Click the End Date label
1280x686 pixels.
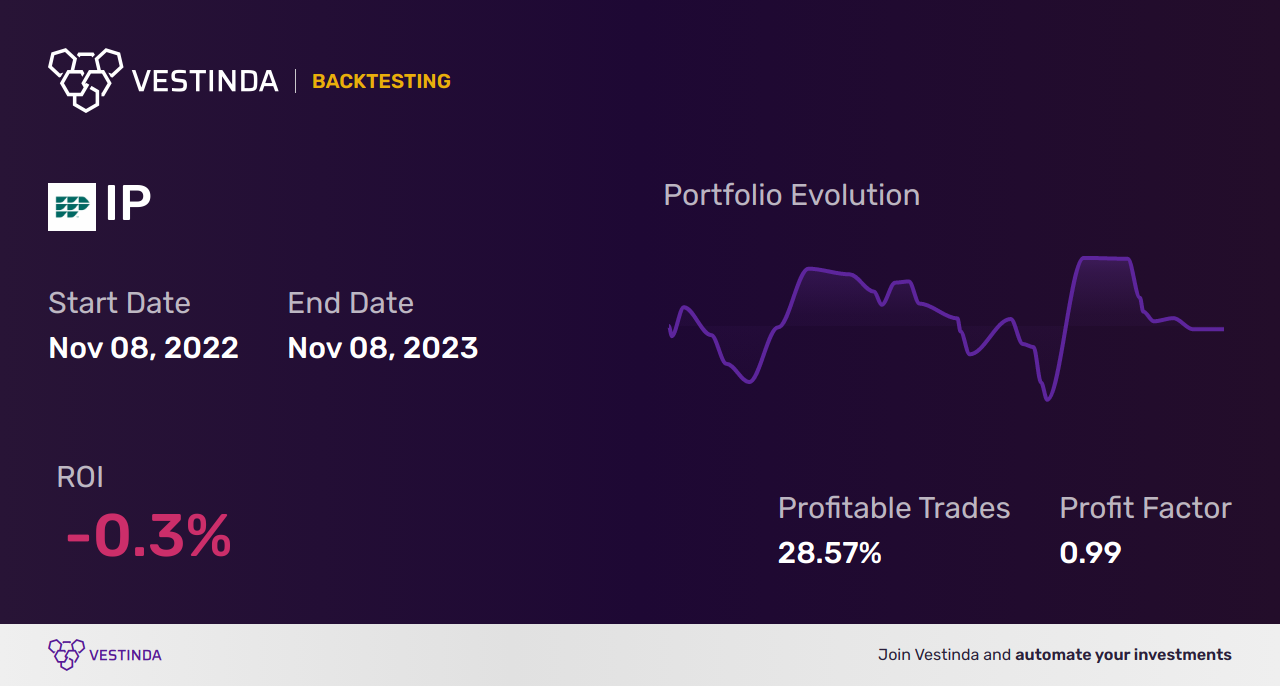coord(350,303)
